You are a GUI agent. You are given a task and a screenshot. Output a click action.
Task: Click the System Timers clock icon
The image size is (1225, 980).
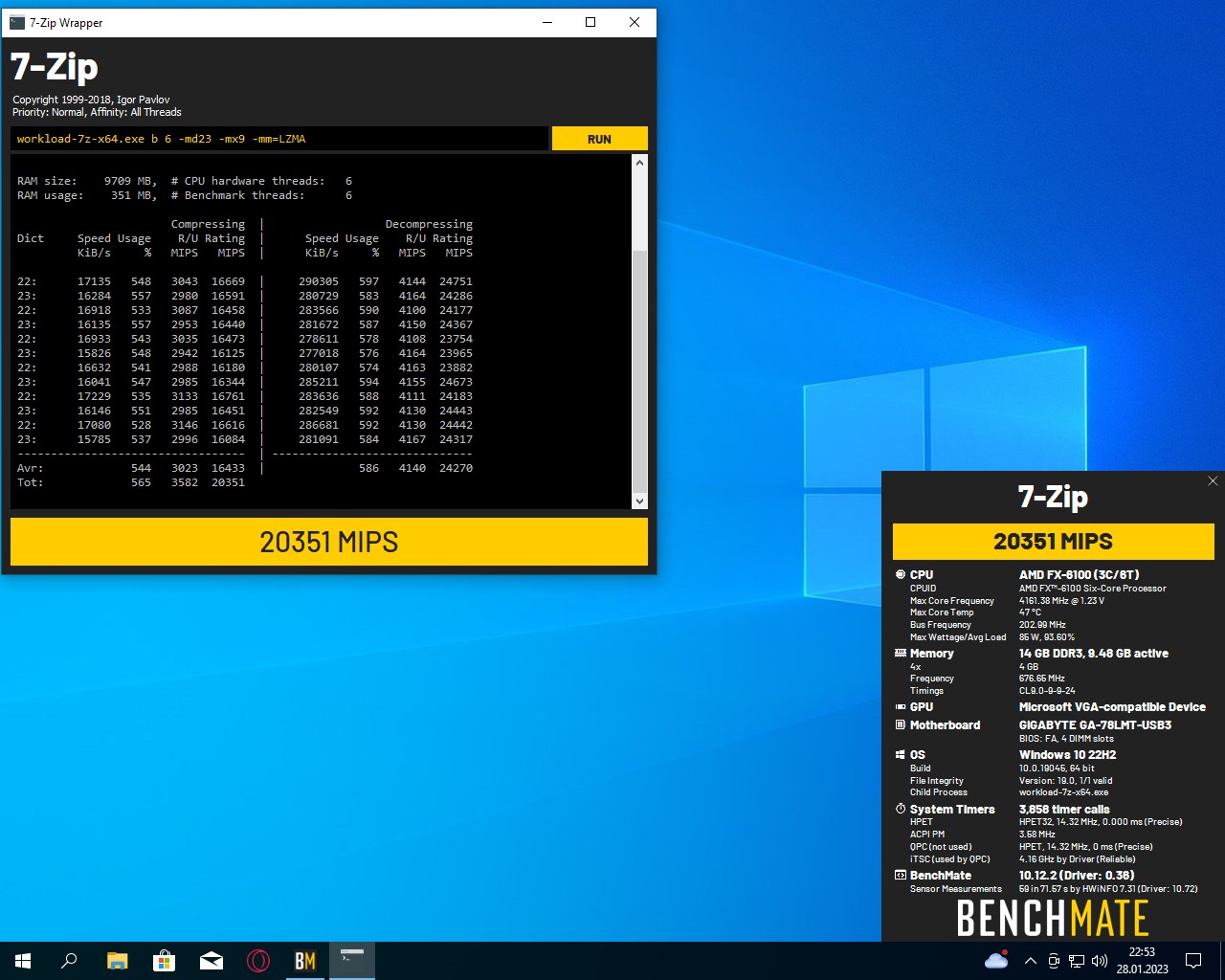[900, 810]
